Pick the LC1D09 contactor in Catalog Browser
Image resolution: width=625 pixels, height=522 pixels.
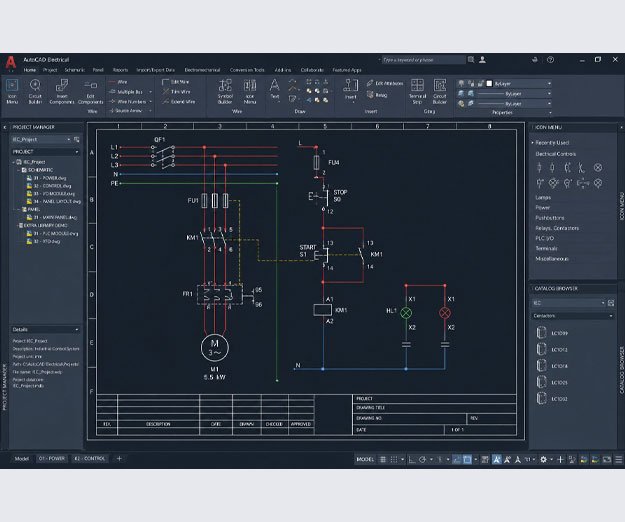[x=552, y=333]
